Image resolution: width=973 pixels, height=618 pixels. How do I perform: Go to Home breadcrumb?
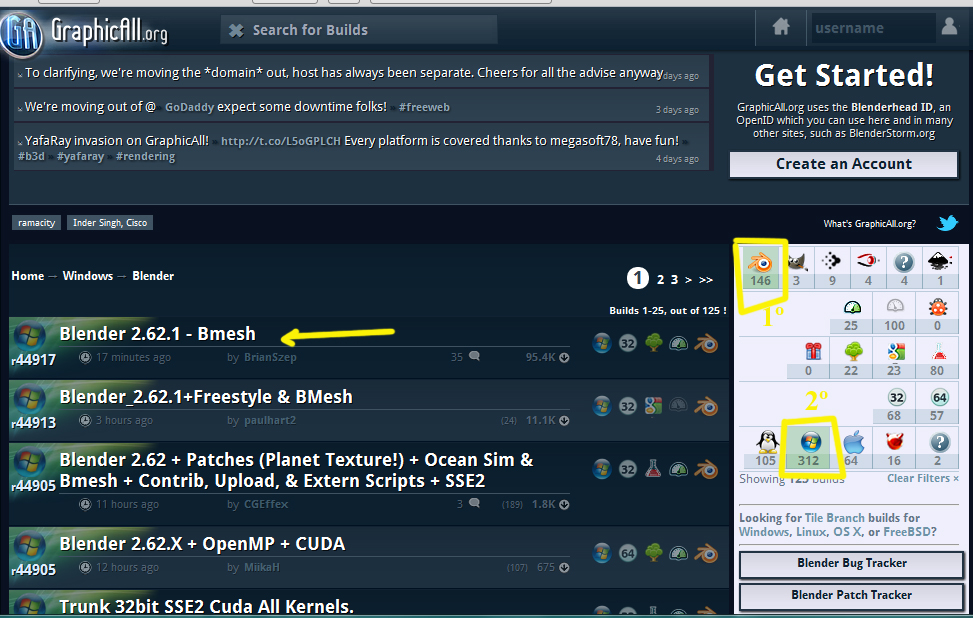[28, 276]
